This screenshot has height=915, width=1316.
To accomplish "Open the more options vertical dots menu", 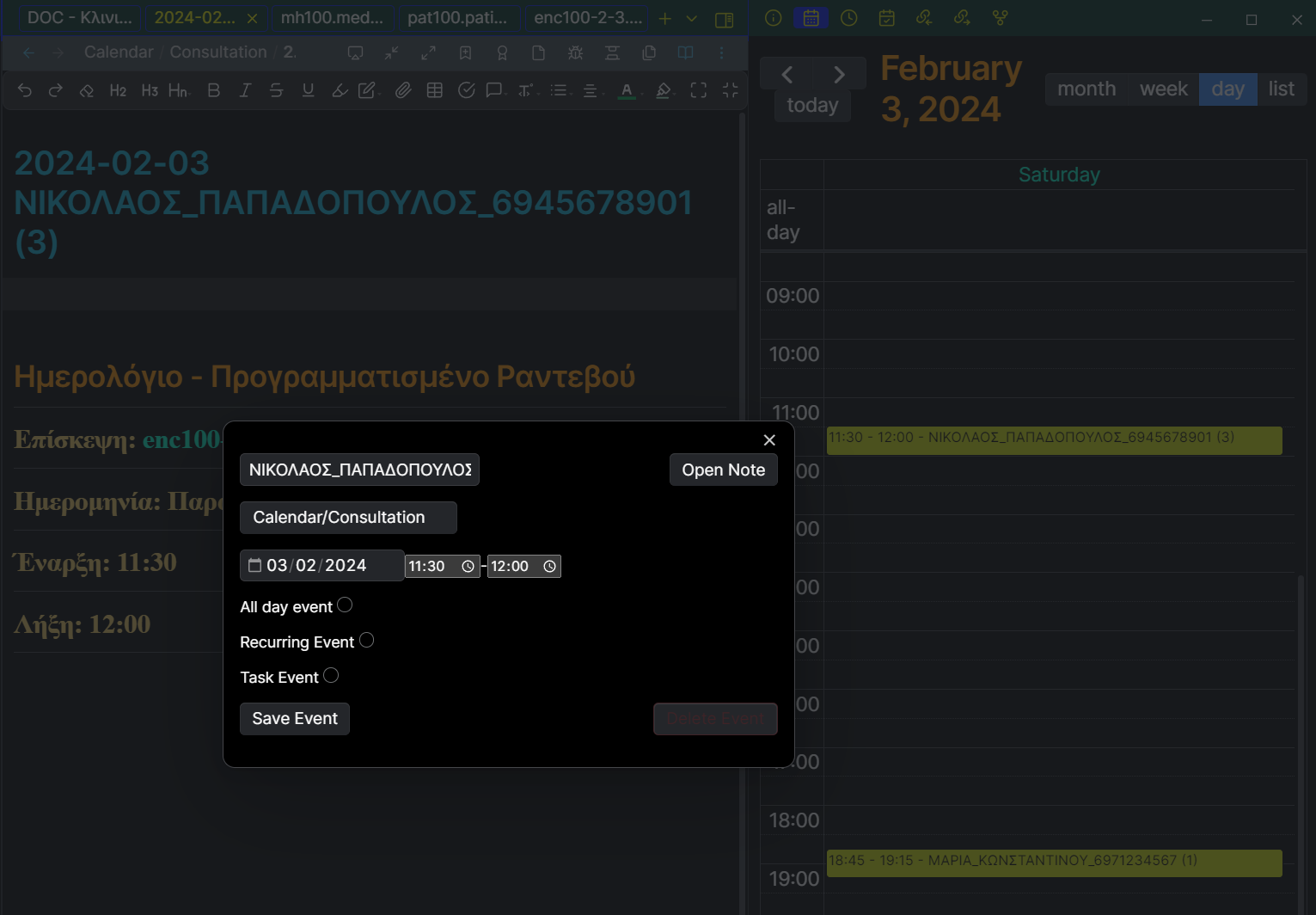I will (x=722, y=53).
